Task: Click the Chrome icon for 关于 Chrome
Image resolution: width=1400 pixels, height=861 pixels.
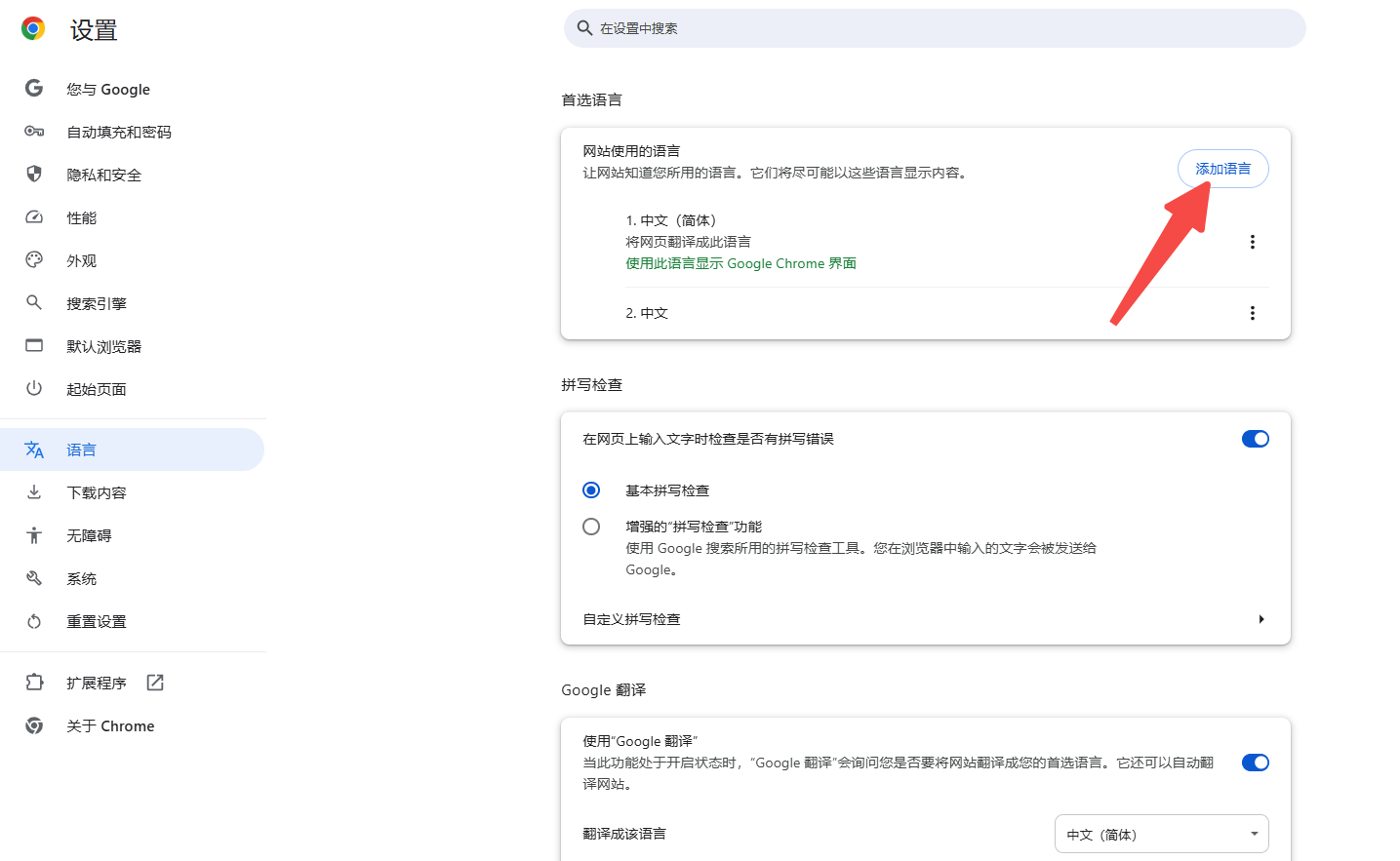Action: (34, 725)
